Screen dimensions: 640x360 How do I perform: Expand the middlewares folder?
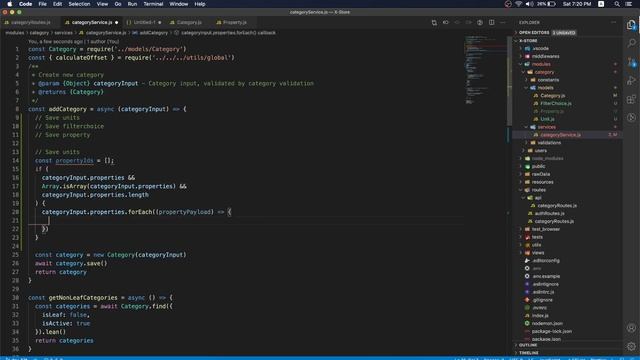point(545,56)
